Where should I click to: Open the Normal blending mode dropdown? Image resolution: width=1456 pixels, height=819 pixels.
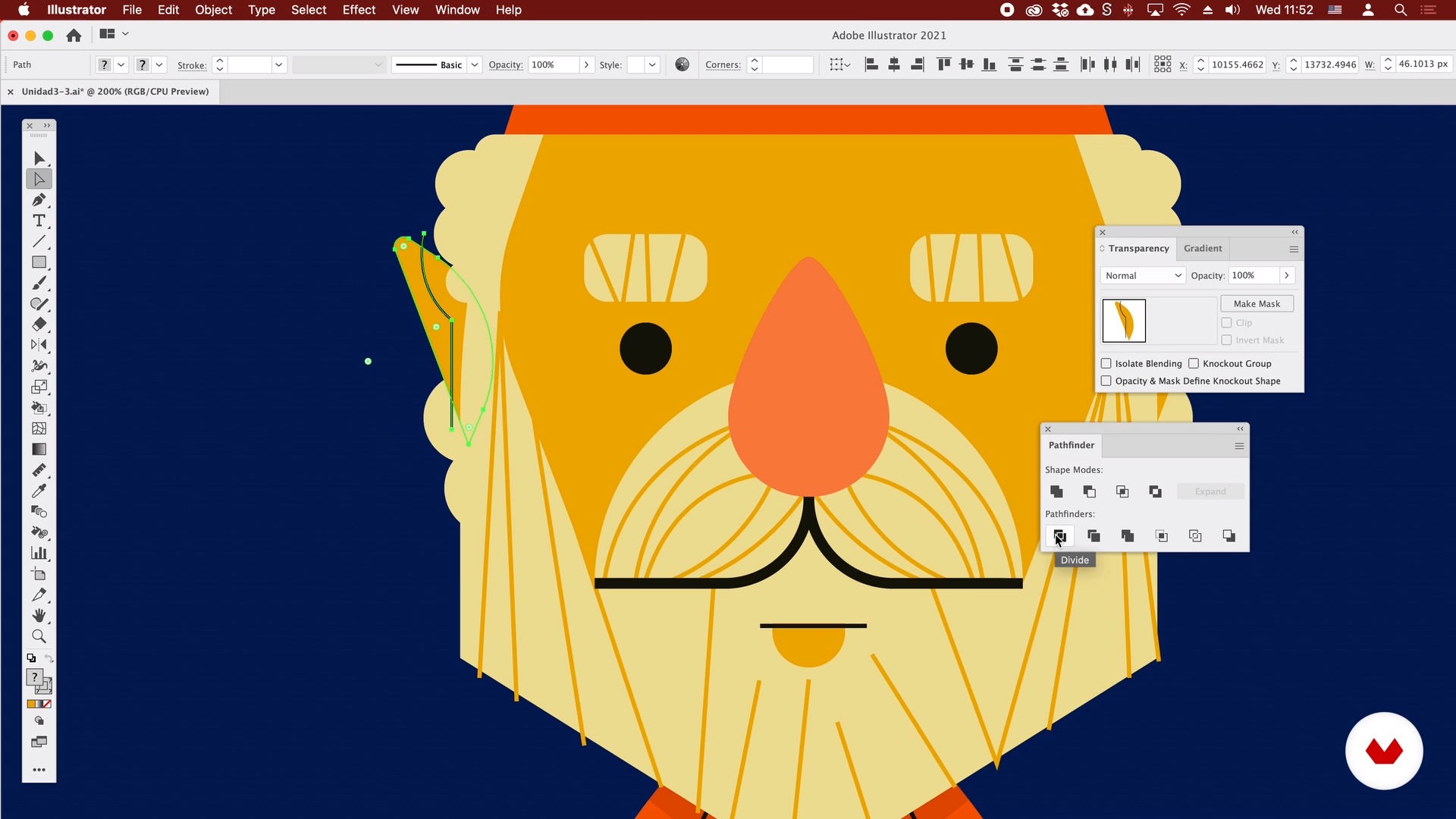tap(1143, 275)
